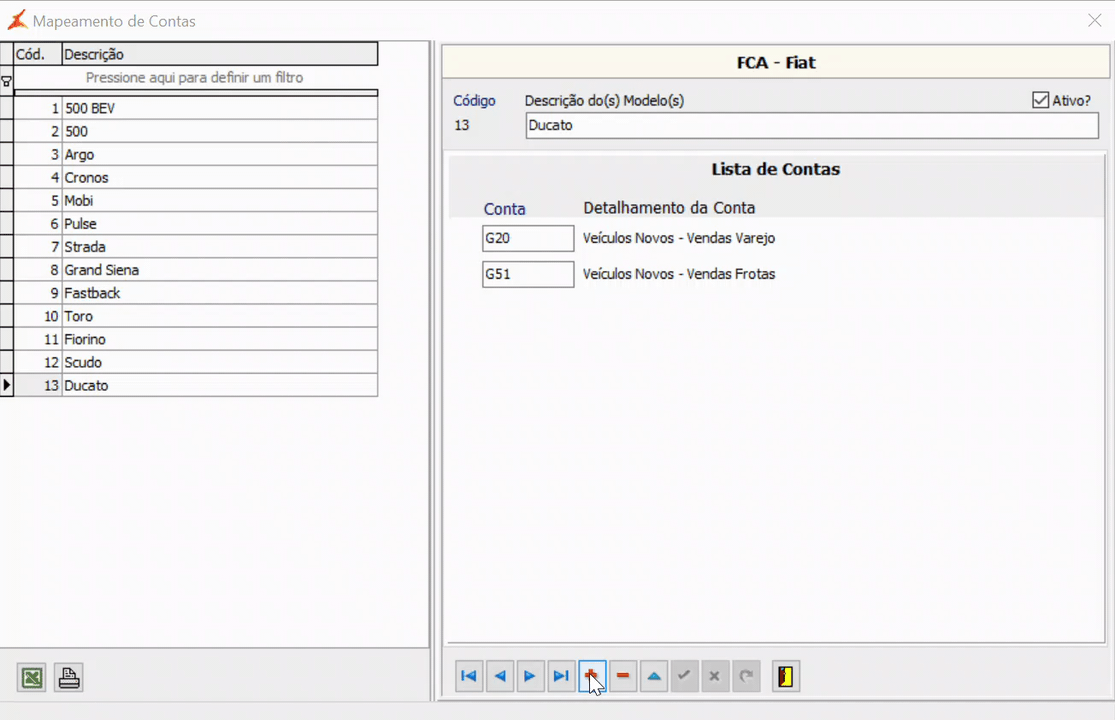The image size is (1115, 720).
Task: Edit the G51 account field
Action: click(528, 274)
